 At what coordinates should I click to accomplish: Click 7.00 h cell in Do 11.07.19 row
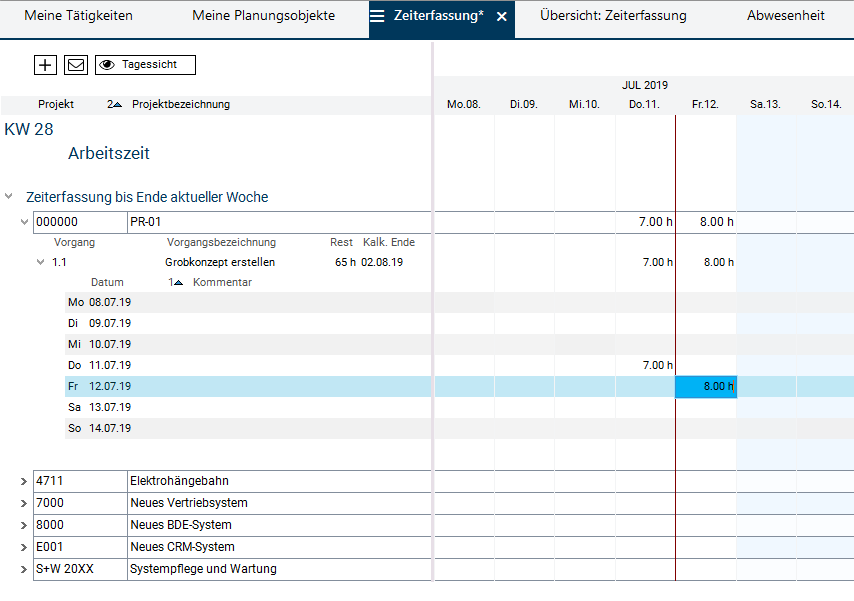point(657,365)
